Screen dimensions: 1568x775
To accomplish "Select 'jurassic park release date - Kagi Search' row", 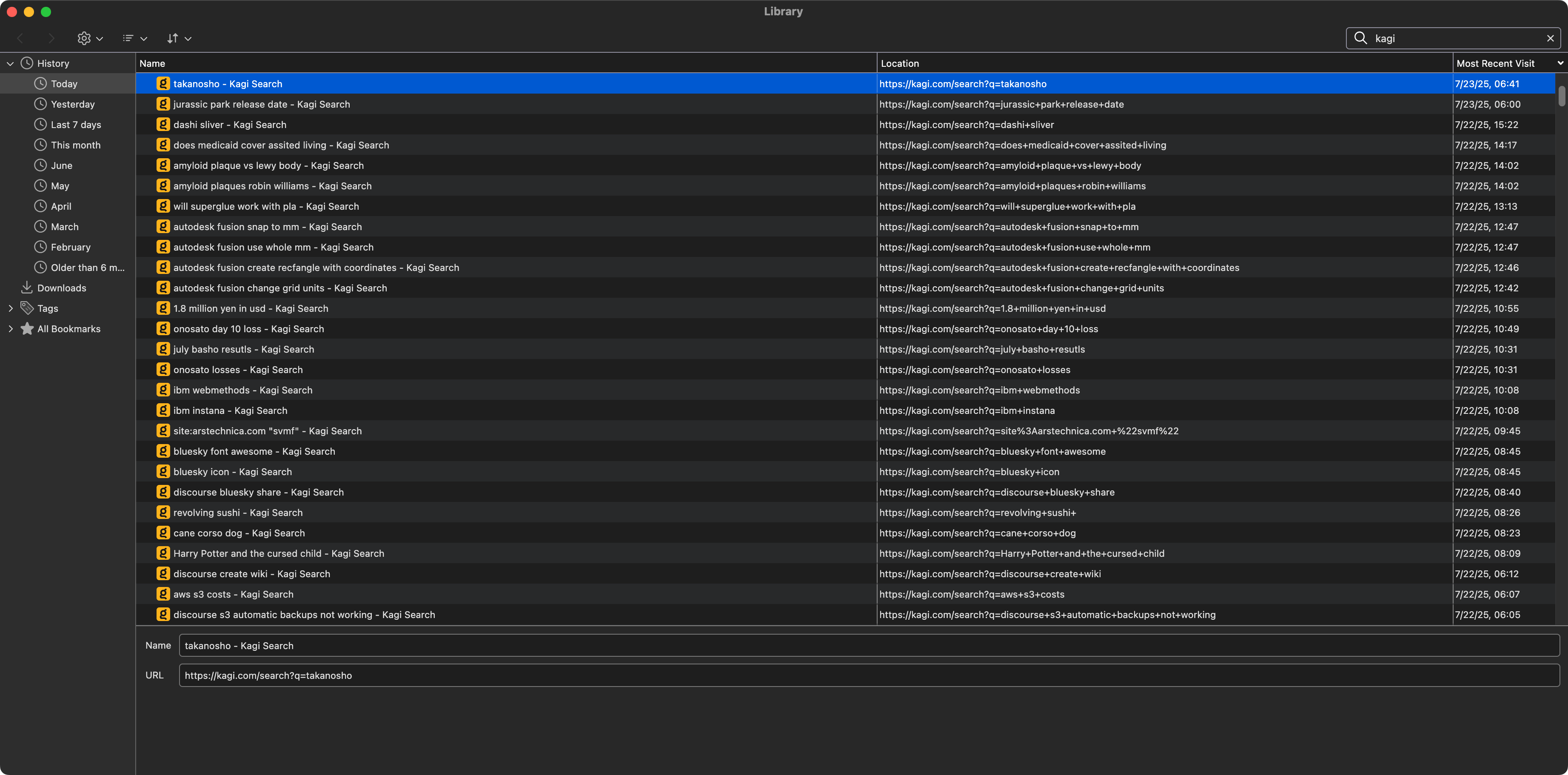I will pyautogui.click(x=846, y=104).
